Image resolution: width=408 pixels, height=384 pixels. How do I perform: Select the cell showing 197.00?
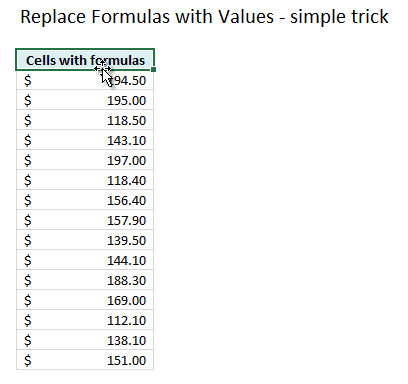pyautogui.click(x=85, y=160)
